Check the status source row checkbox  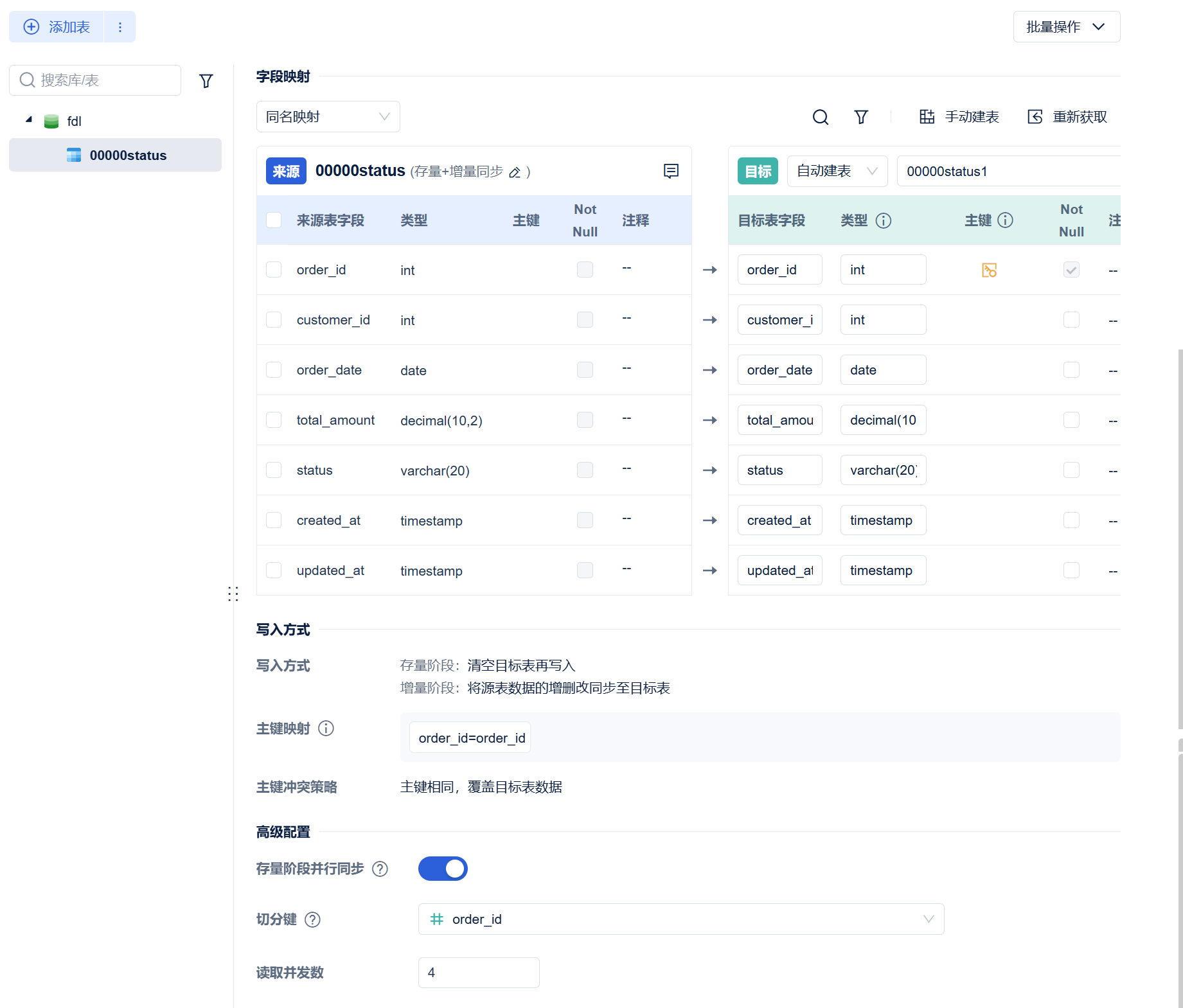[x=274, y=470]
